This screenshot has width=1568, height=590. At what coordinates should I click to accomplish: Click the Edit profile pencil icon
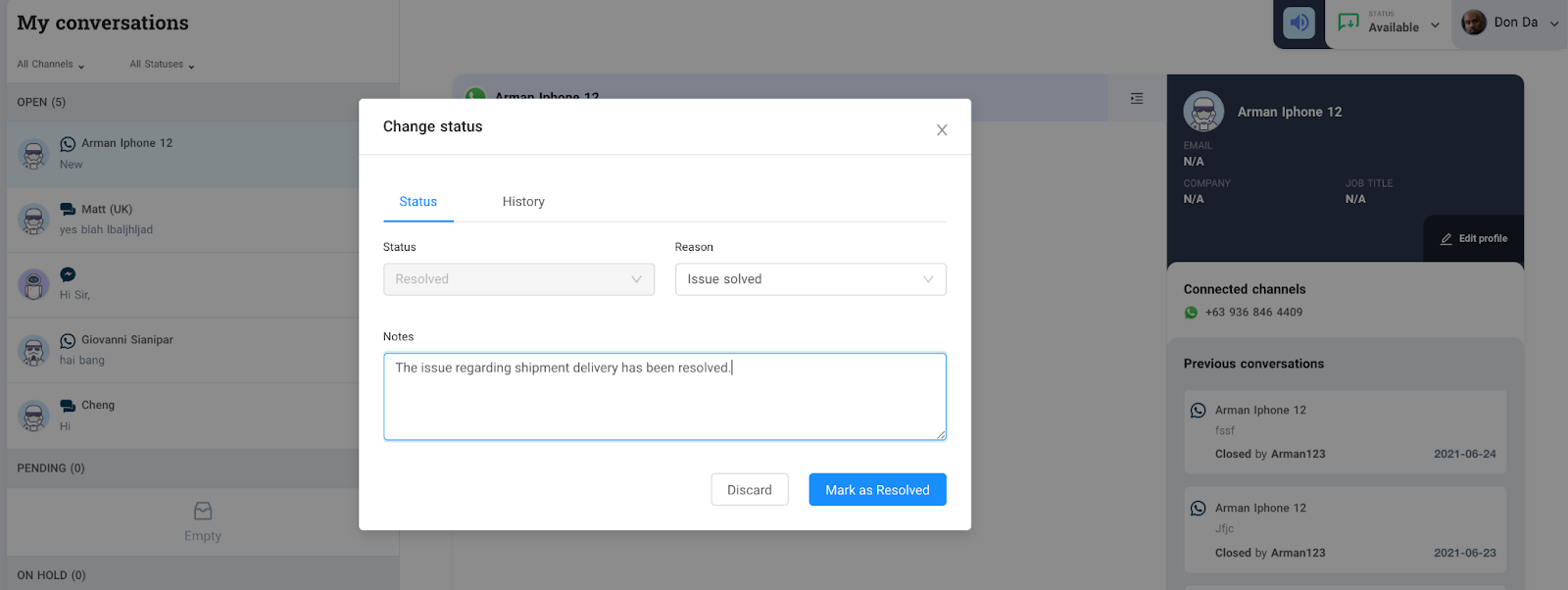tap(1445, 239)
